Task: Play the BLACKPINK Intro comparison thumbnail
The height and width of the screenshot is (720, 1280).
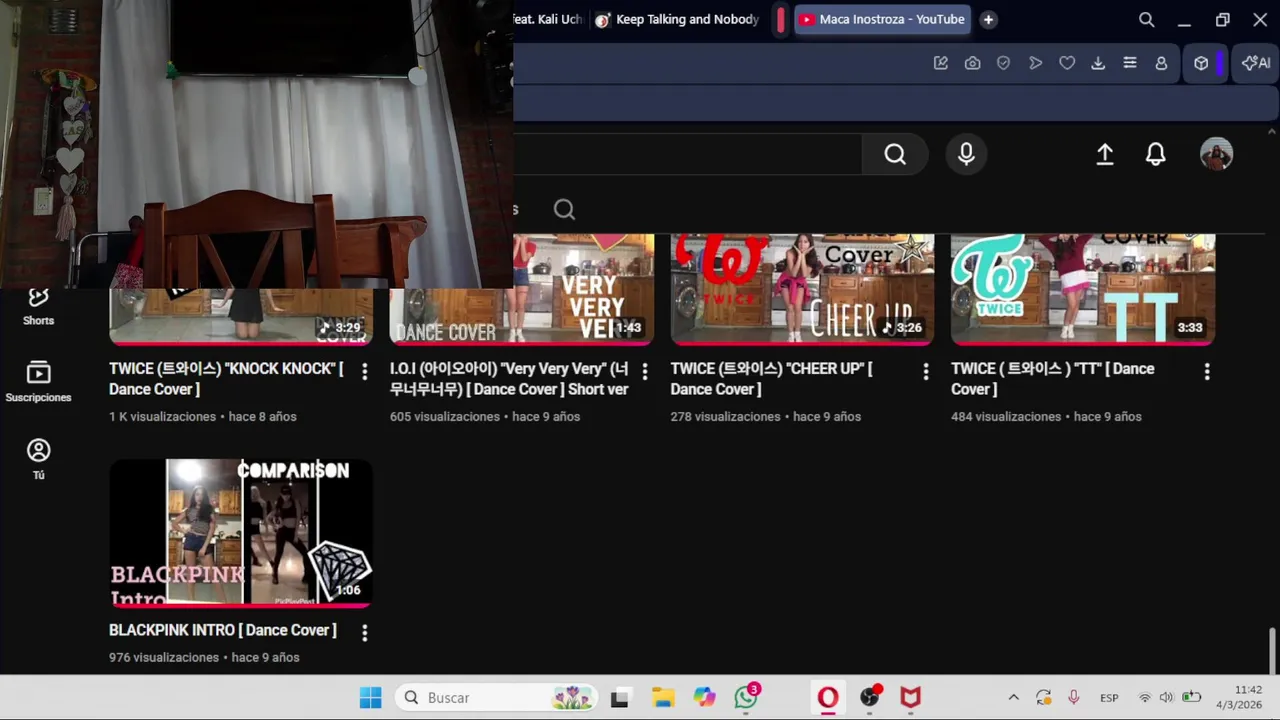Action: tap(241, 533)
